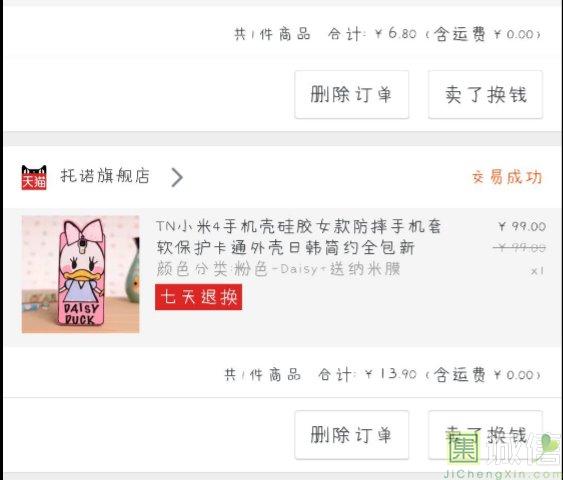The width and height of the screenshot is (563, 480).
Task: Tap the second product line 软保护卡通外壳日韩简约全包新
Action: (285, 248)
